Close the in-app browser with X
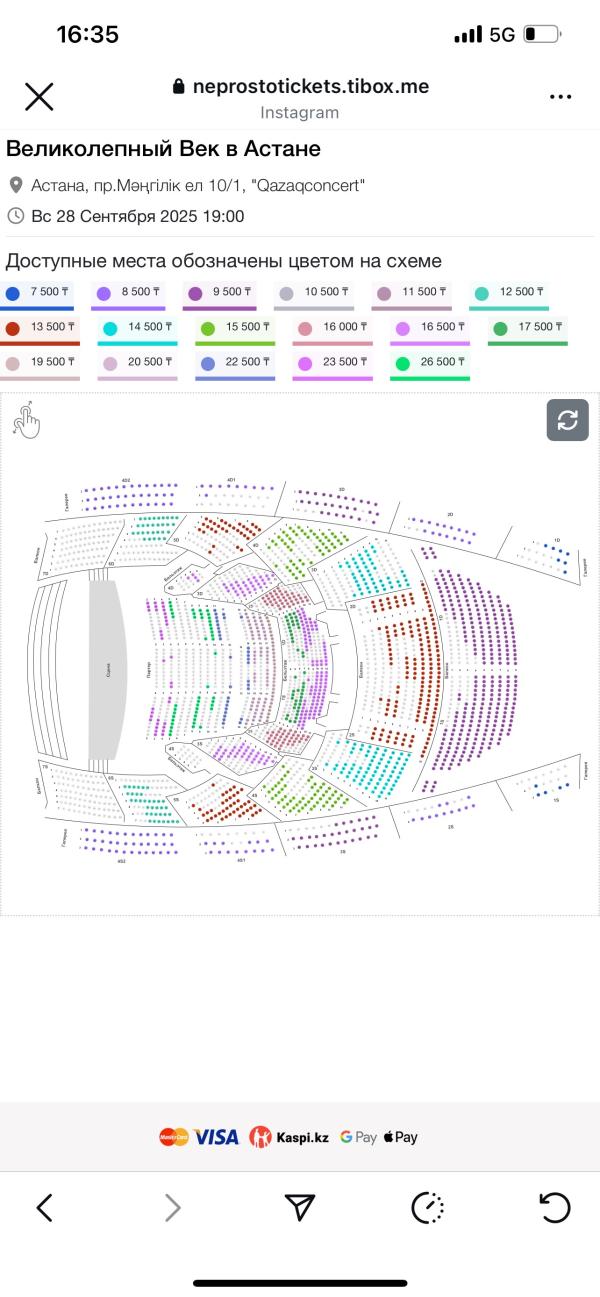 pos(39,97)
